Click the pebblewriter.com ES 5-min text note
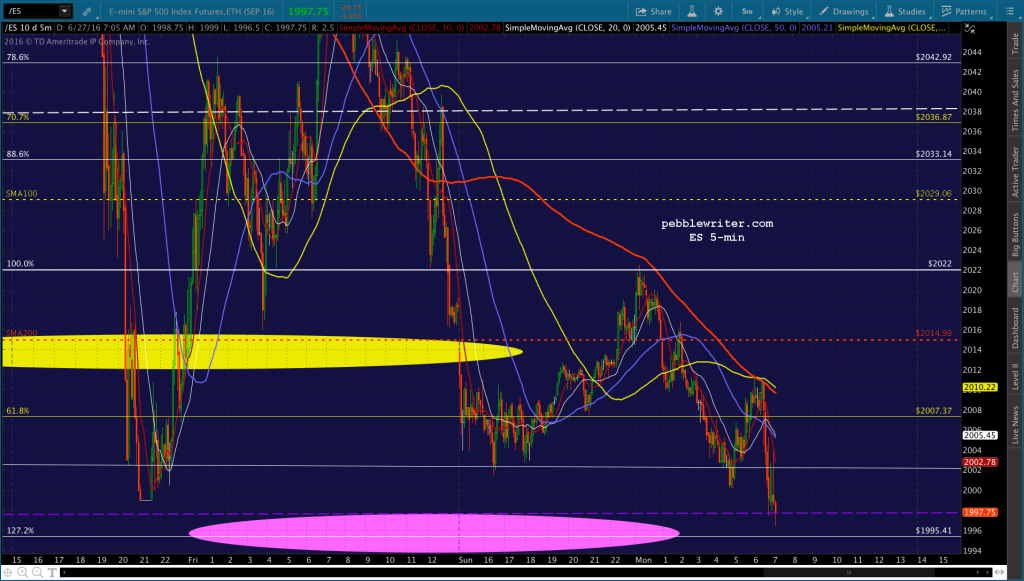 (x=717, y=230)
